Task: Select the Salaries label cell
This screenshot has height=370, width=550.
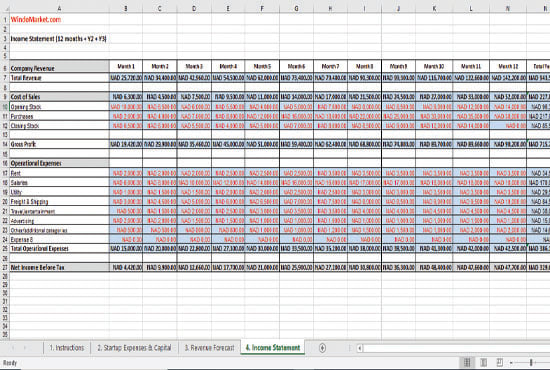Action: point(59,182)
